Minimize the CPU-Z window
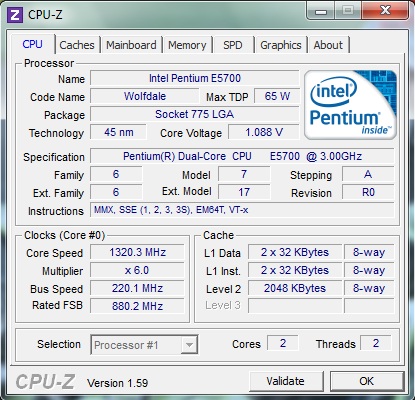415x400 pixels. coord(321,11)
